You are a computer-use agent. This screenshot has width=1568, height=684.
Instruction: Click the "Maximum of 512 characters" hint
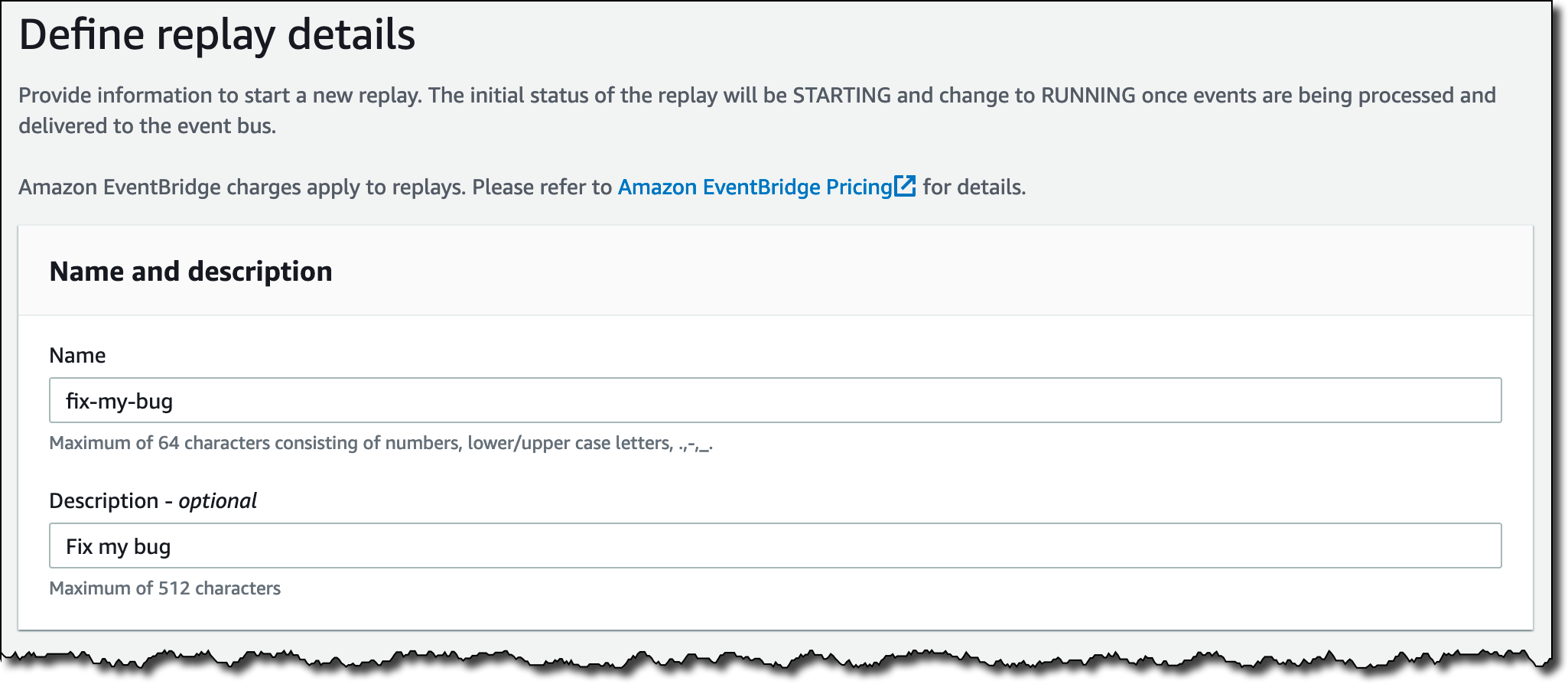tap(164, 588)
